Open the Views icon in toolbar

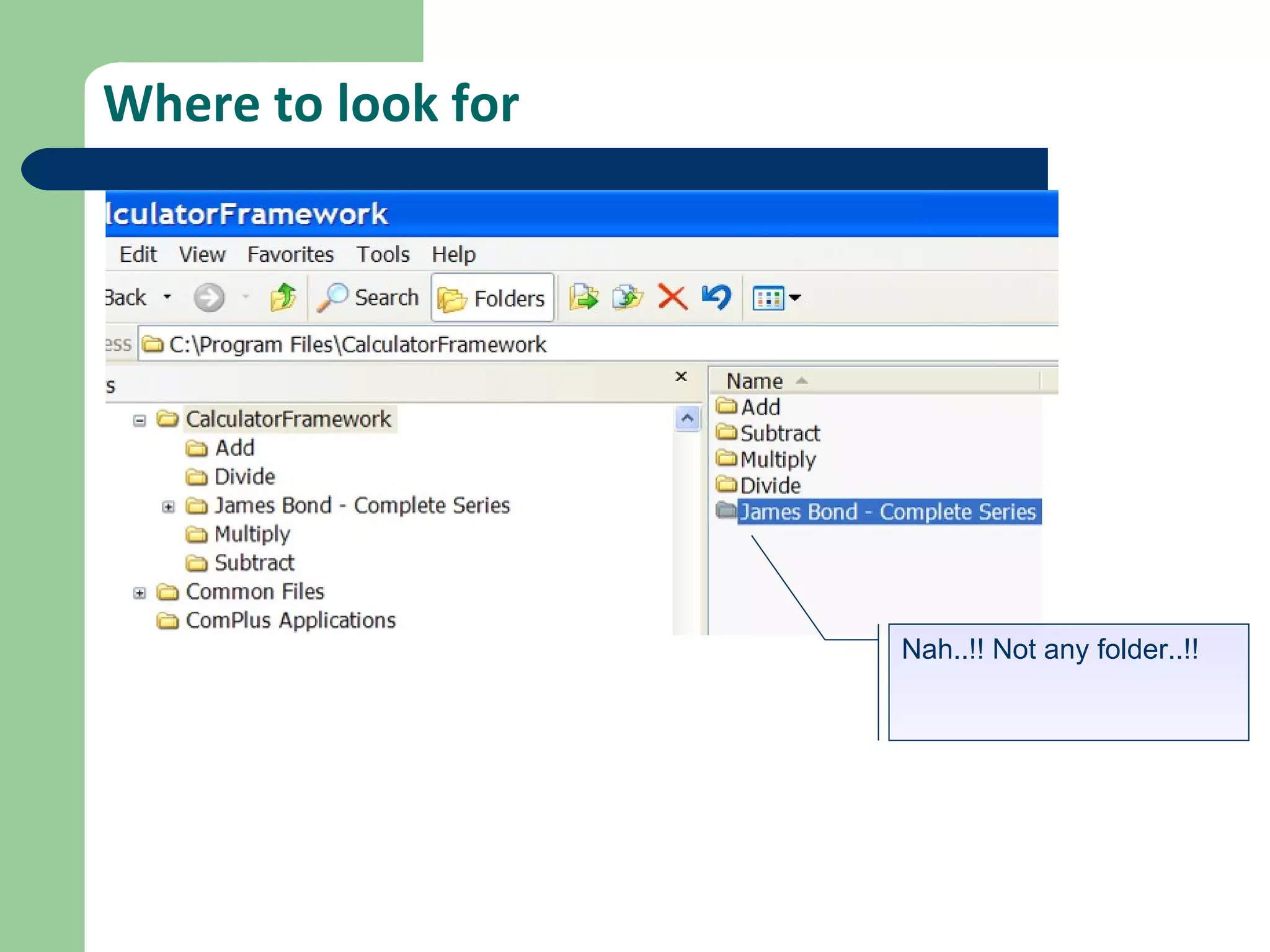(769, 298)
